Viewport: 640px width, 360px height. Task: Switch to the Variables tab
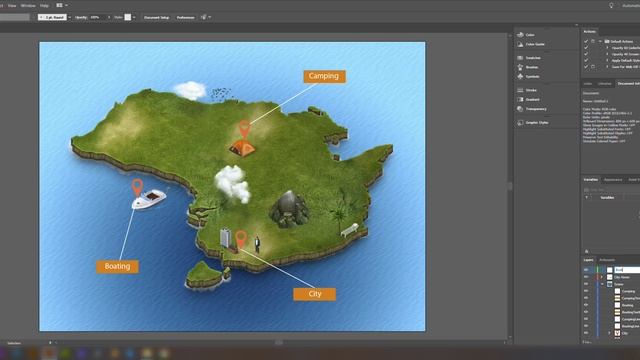pos(590,180)
